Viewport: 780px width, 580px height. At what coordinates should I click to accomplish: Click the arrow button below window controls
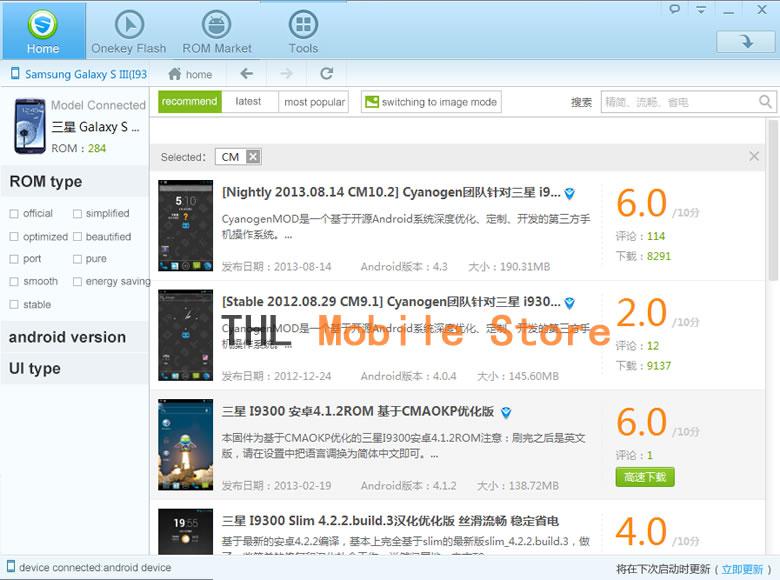(x=746, y=41)
